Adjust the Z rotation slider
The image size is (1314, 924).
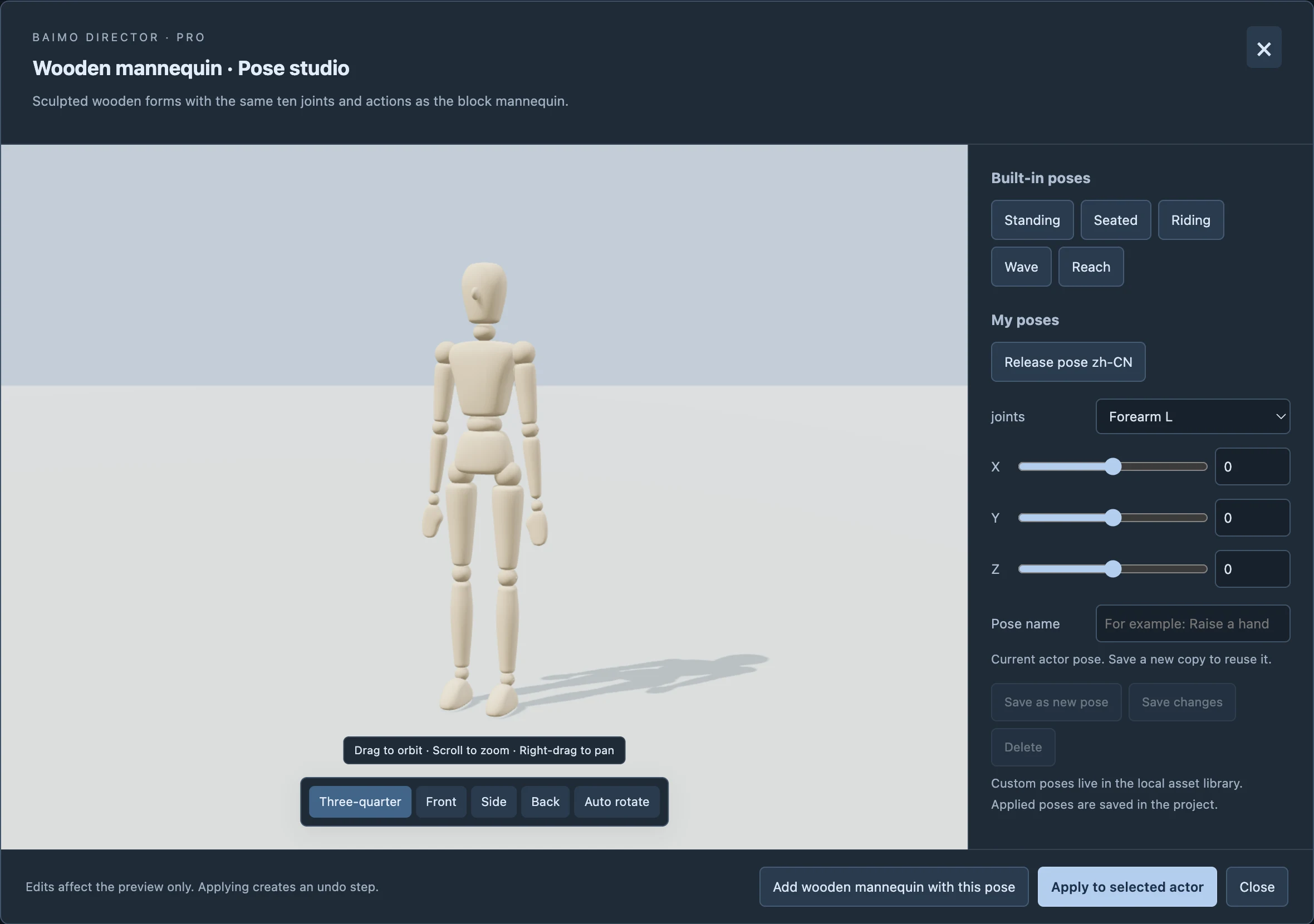point(1112,569)
